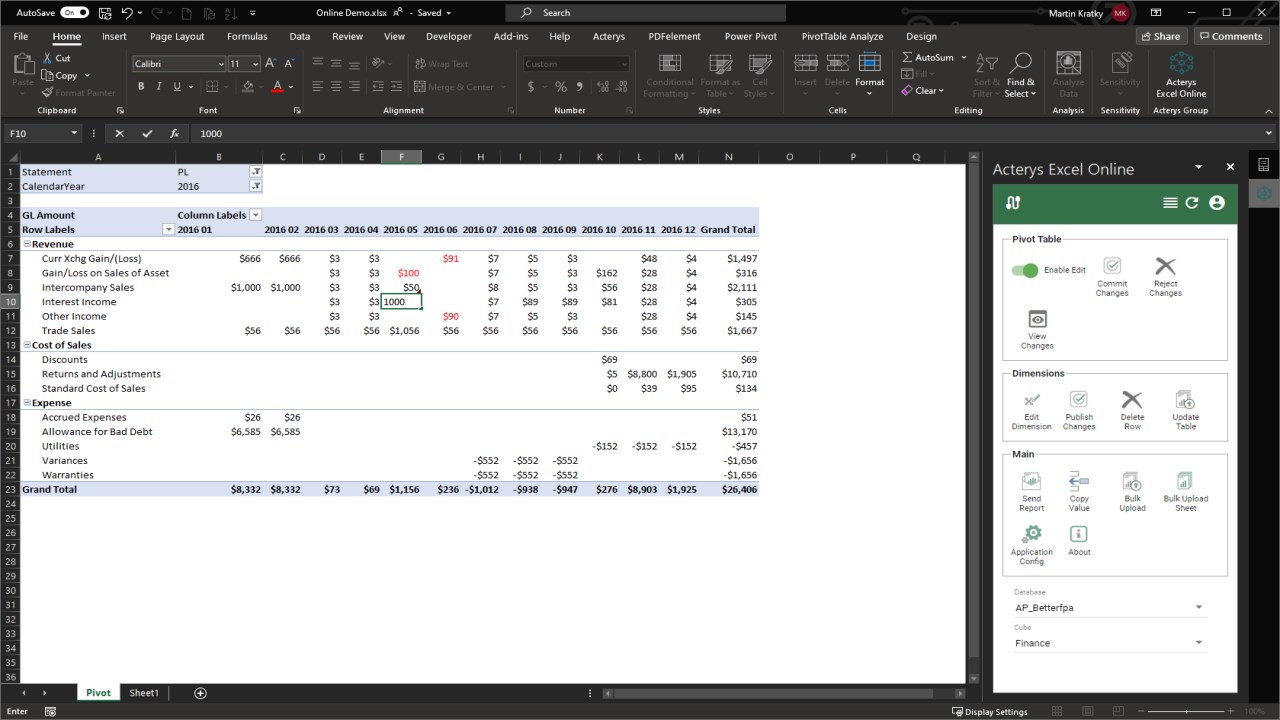
Task: Open the Cube Finance dropdown
Action: click(1110, 643)
